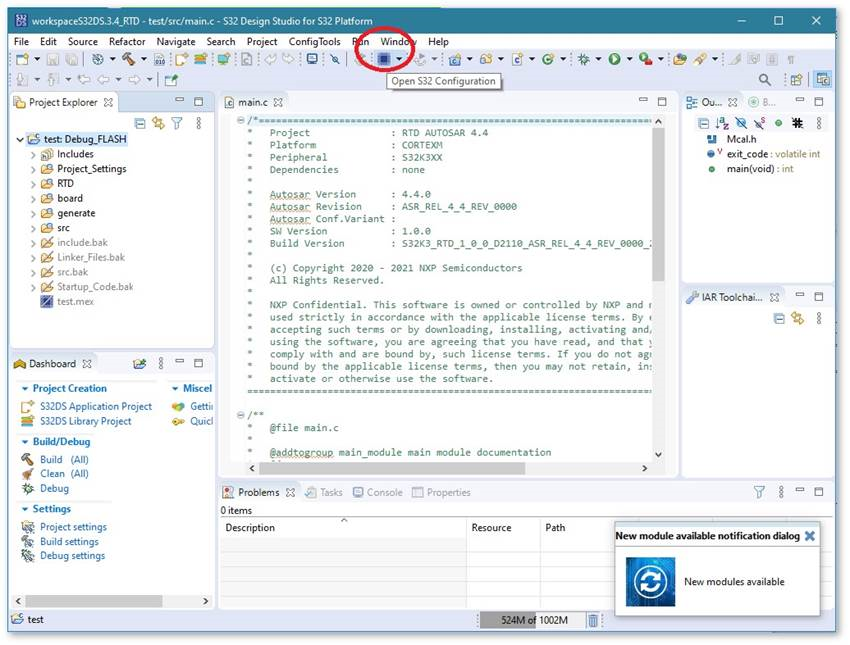Click the IAR Toolchain link-with-editor icon

797,319
